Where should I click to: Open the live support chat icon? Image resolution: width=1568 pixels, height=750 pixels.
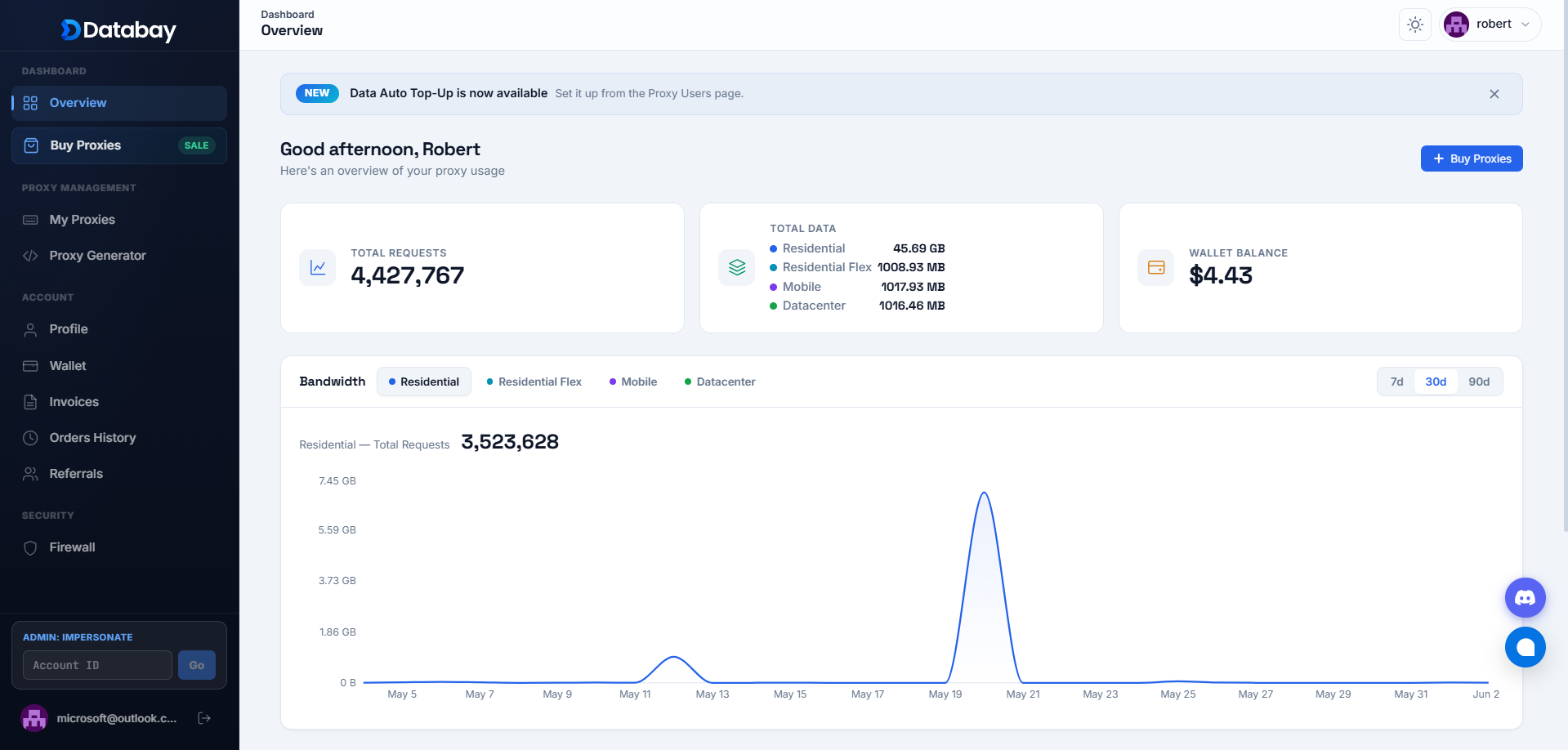pyautogui.click(x=1525, y=647)
